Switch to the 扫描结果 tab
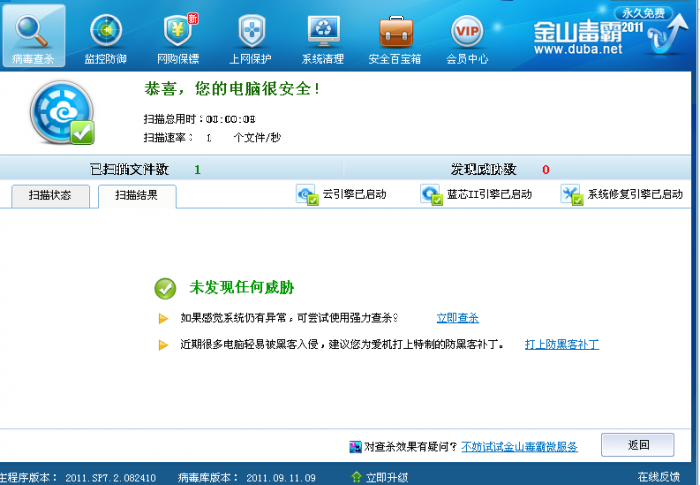The width and height of the screenshot is (700, 485). (137, 196)
